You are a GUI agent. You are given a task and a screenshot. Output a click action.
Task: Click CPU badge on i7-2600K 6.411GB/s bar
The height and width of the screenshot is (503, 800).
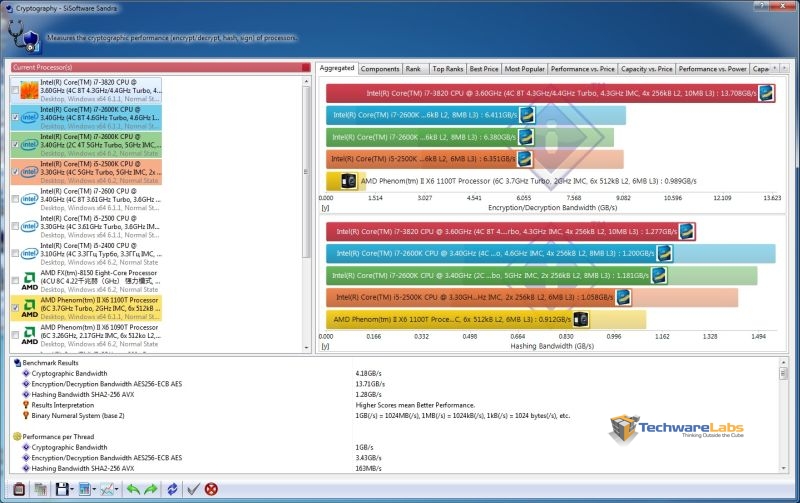527,115
